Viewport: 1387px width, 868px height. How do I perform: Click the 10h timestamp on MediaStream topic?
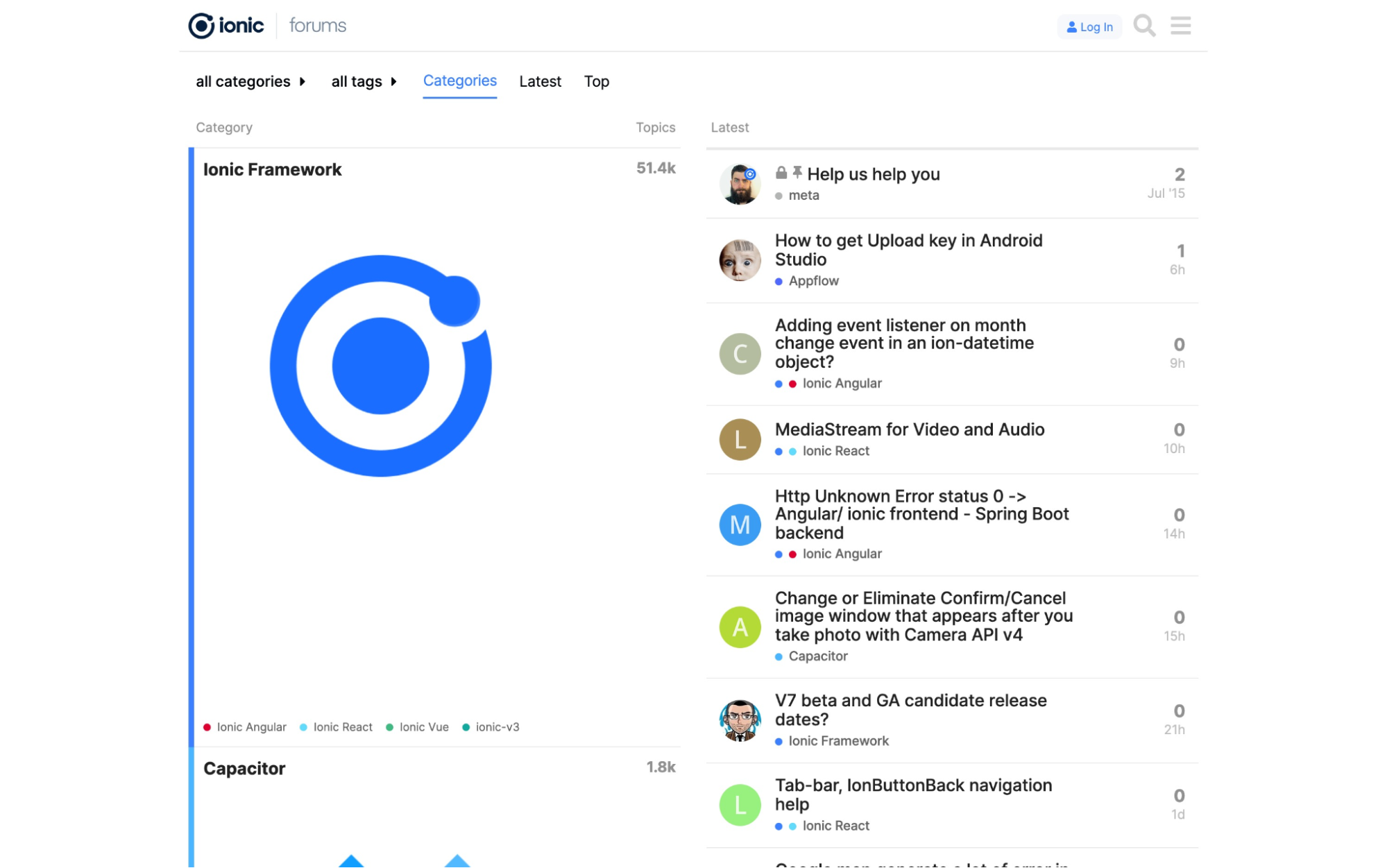(1174, 449)
